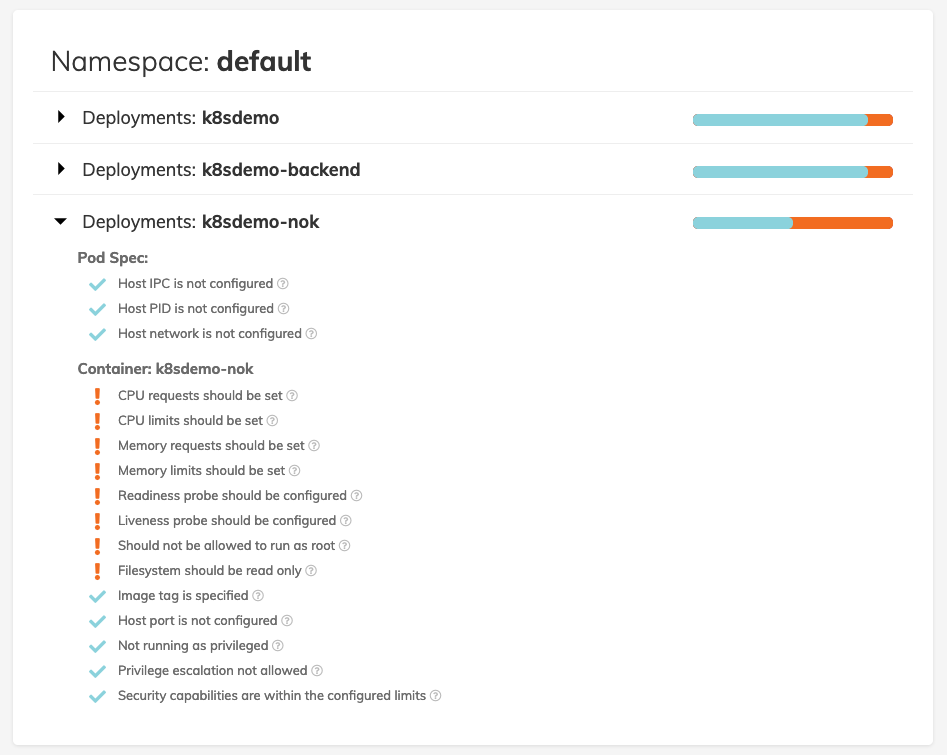
Task: Click the Deployments: k8sdemo-backend title
Action: pyautogui.click(x=221, y=170)
